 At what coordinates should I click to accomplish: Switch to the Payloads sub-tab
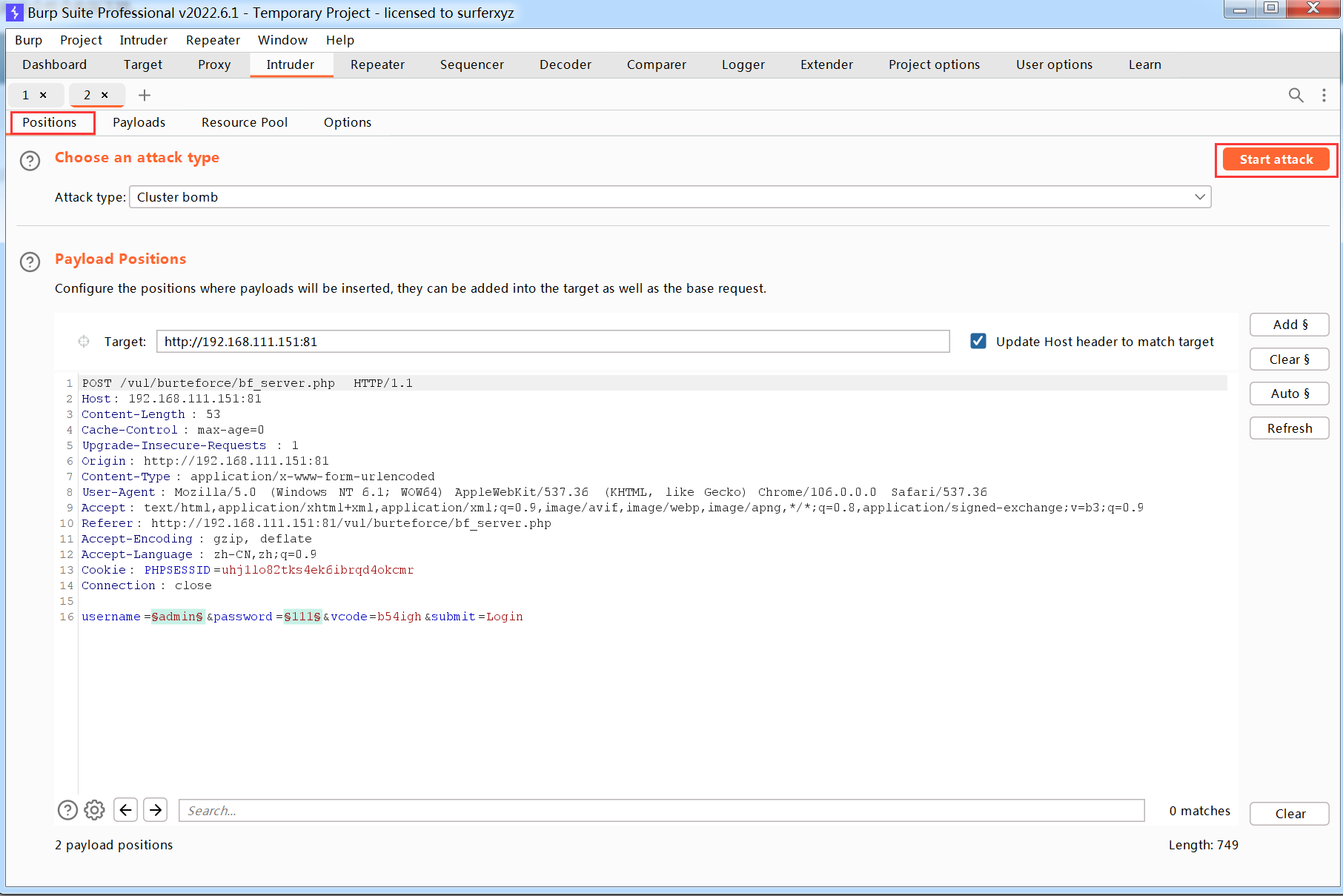(139, 122)
